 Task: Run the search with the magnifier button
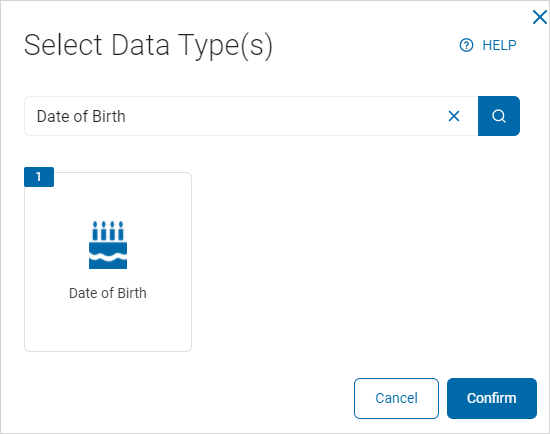499,116
